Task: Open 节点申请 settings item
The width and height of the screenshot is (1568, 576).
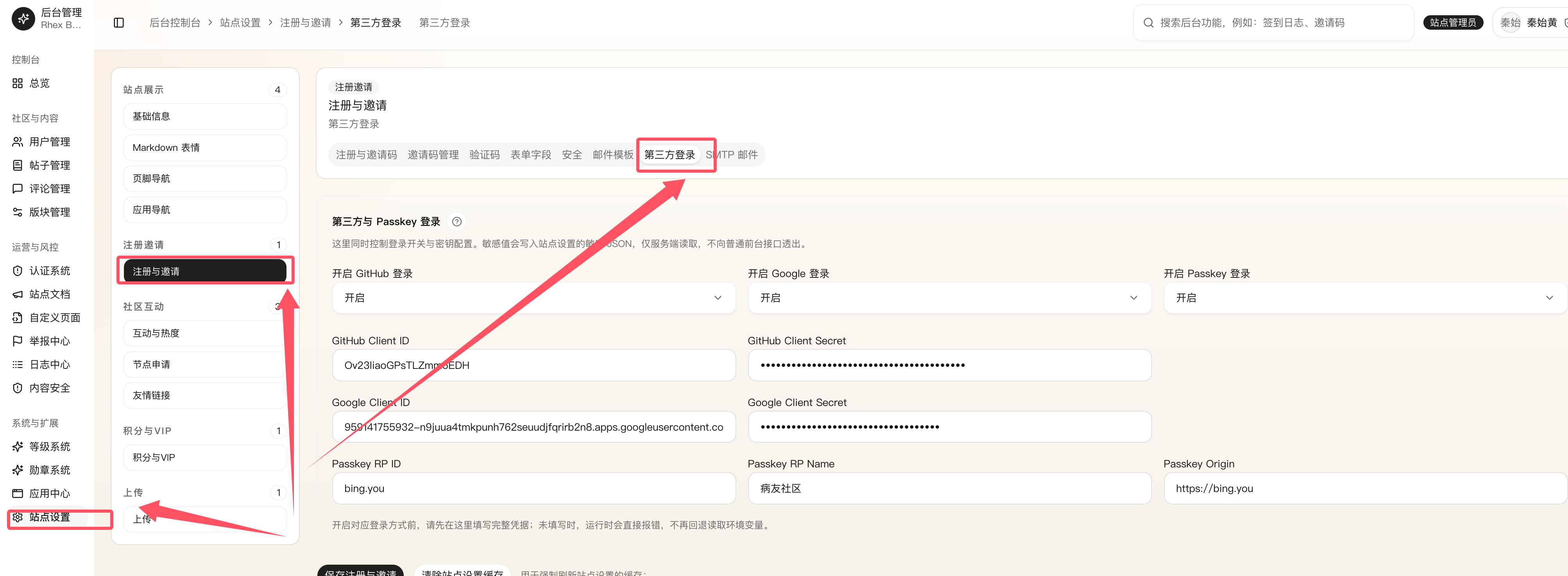Action: [x=204, y=364]
